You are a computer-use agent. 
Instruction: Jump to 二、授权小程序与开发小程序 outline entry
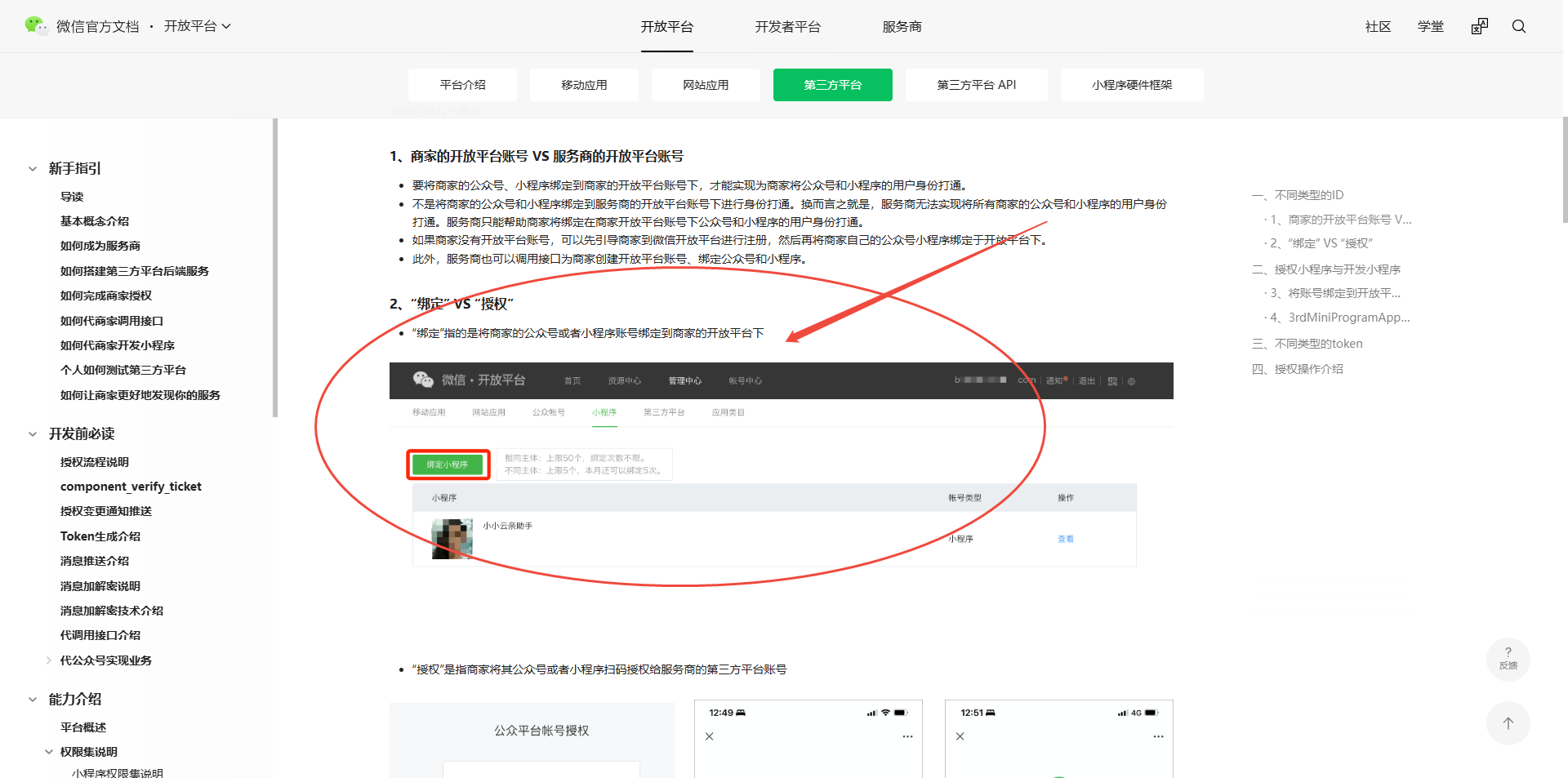click(1326, 269)
